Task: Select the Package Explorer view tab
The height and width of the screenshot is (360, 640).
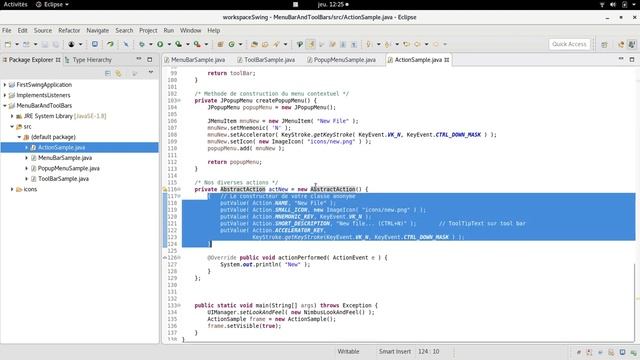Action: (x=31, y=60)
